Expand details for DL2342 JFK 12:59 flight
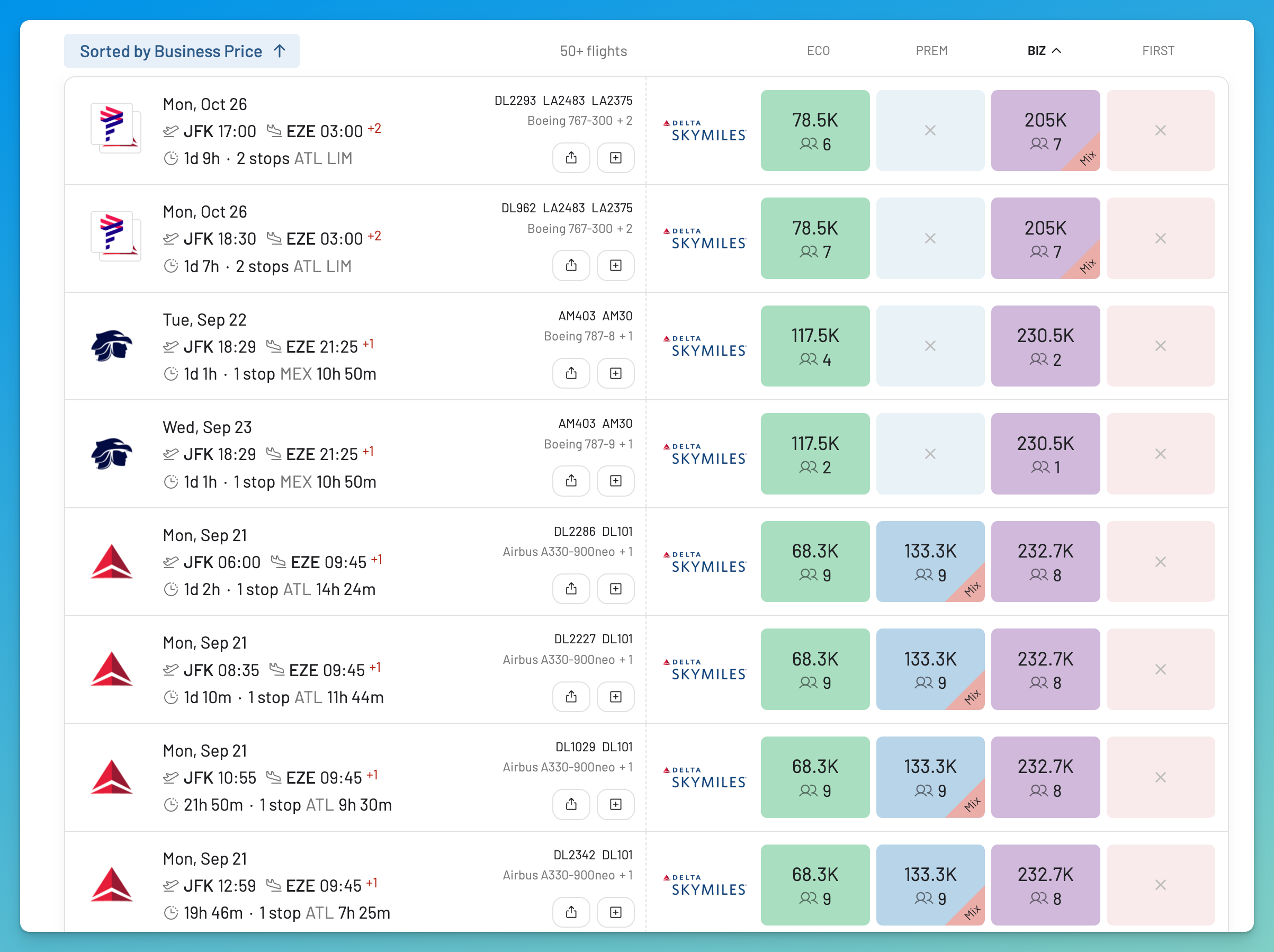The width and height of the screenshot is (1274, 952). (x=616, y=912)
